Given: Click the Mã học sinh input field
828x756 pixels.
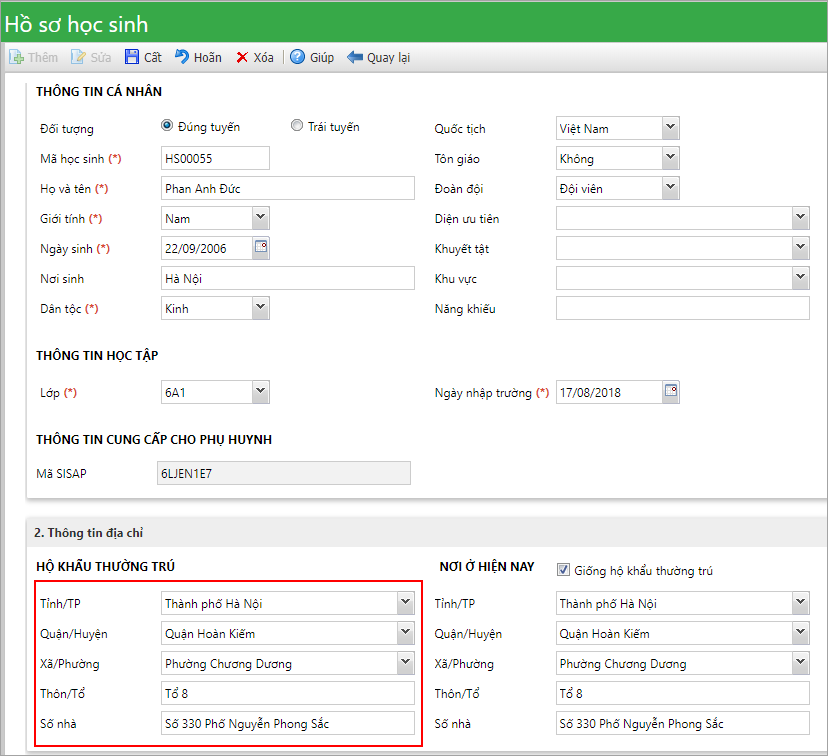Looking at the screenshot, I should click(215, 158).
